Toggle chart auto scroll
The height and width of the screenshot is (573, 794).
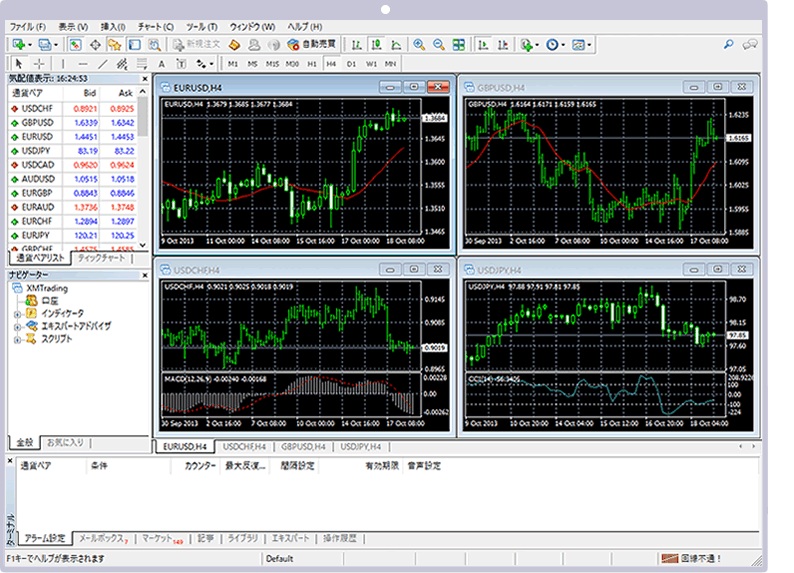click(483, 45)
